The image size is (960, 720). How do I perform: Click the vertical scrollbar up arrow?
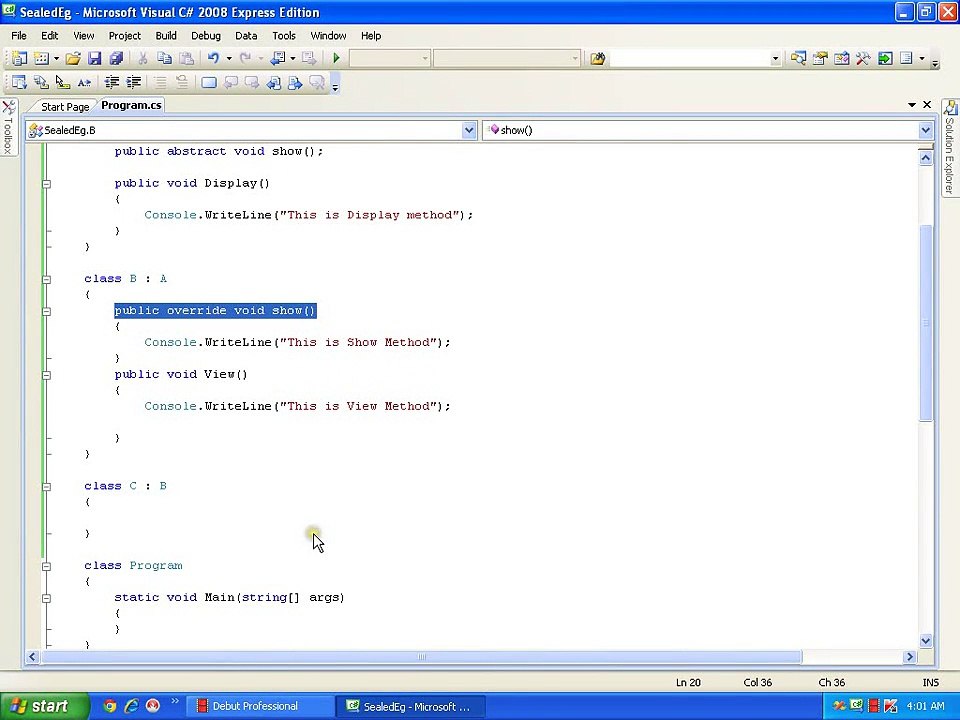click(926, 158)
